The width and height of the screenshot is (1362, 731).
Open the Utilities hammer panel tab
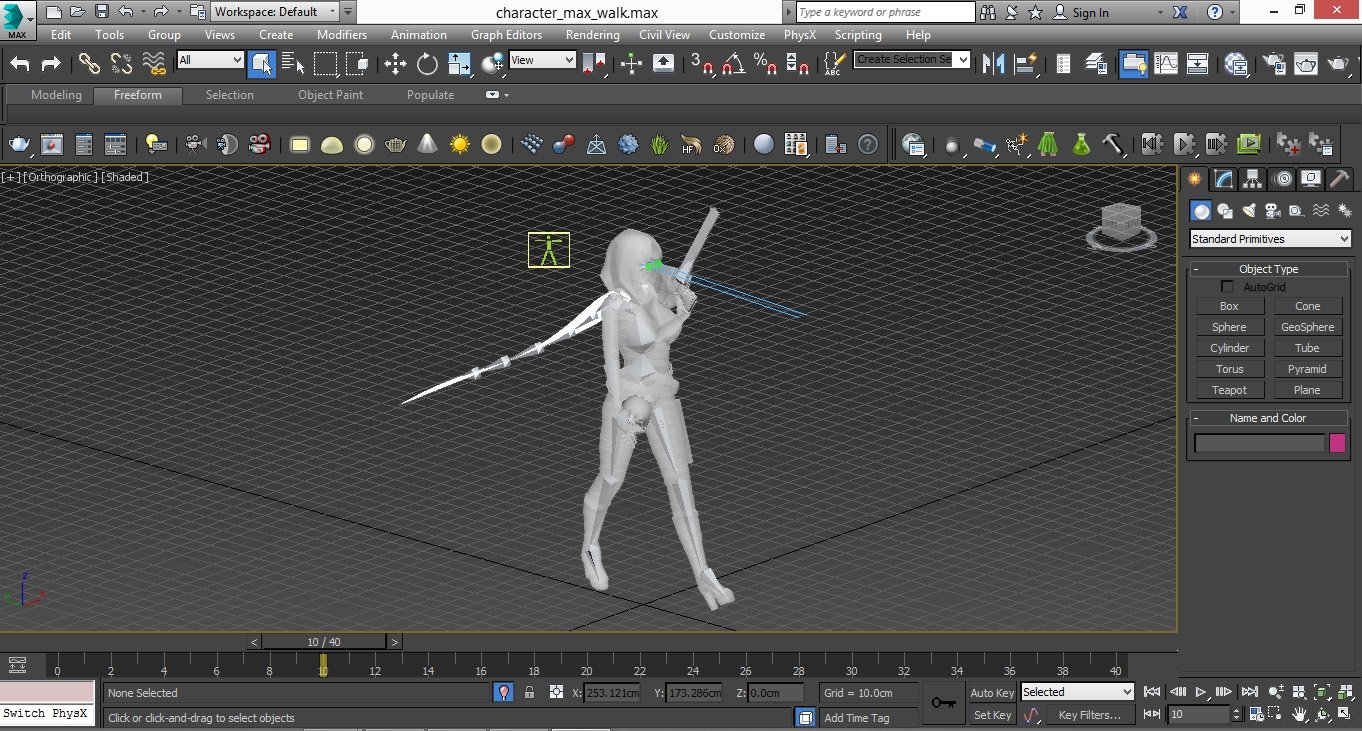(1340, 180)
